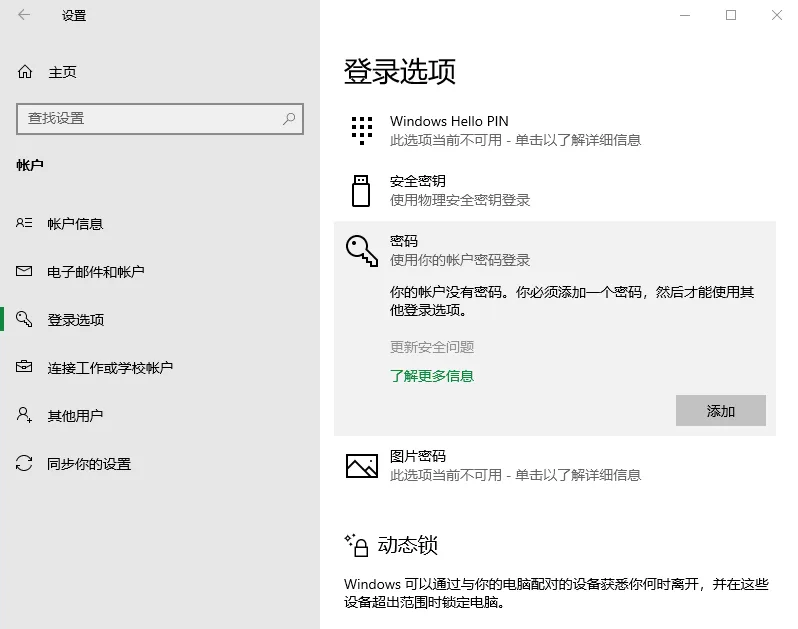Screen dimensions: 798x629
Task: Expand the 安全密钥 option
Action: coord(418,181)
